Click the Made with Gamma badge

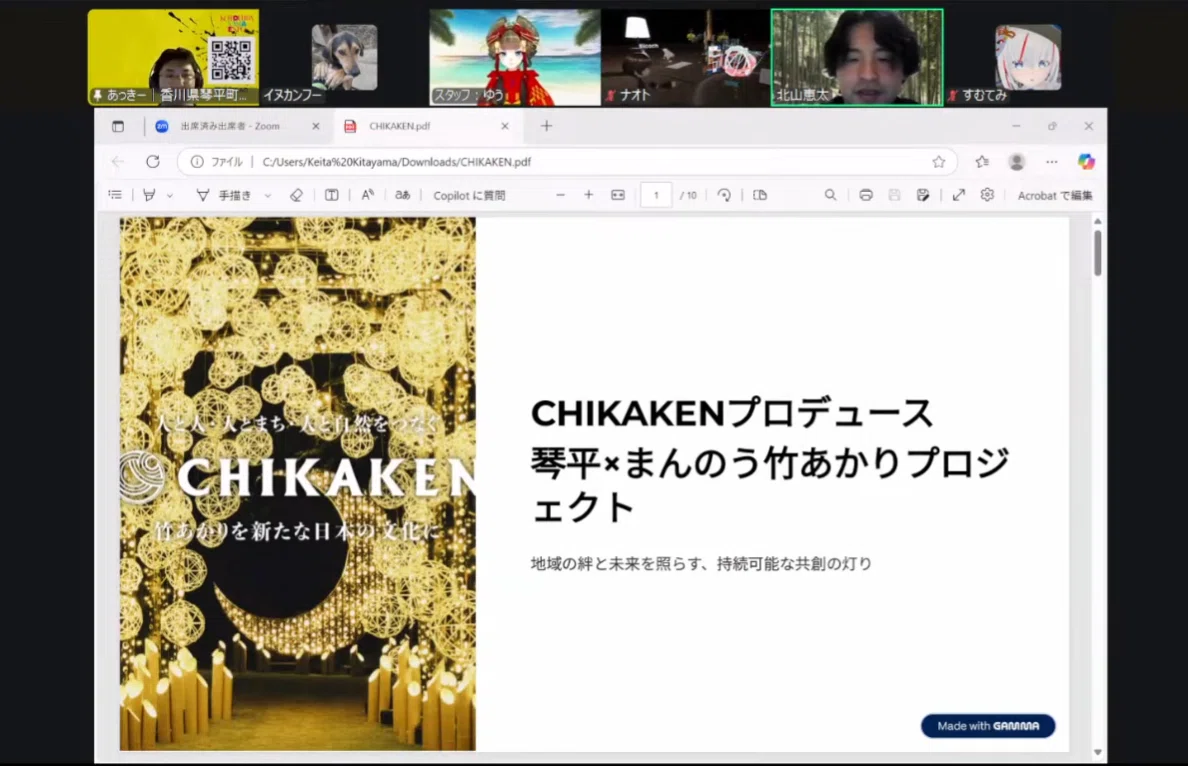click(x=988, y=726)
